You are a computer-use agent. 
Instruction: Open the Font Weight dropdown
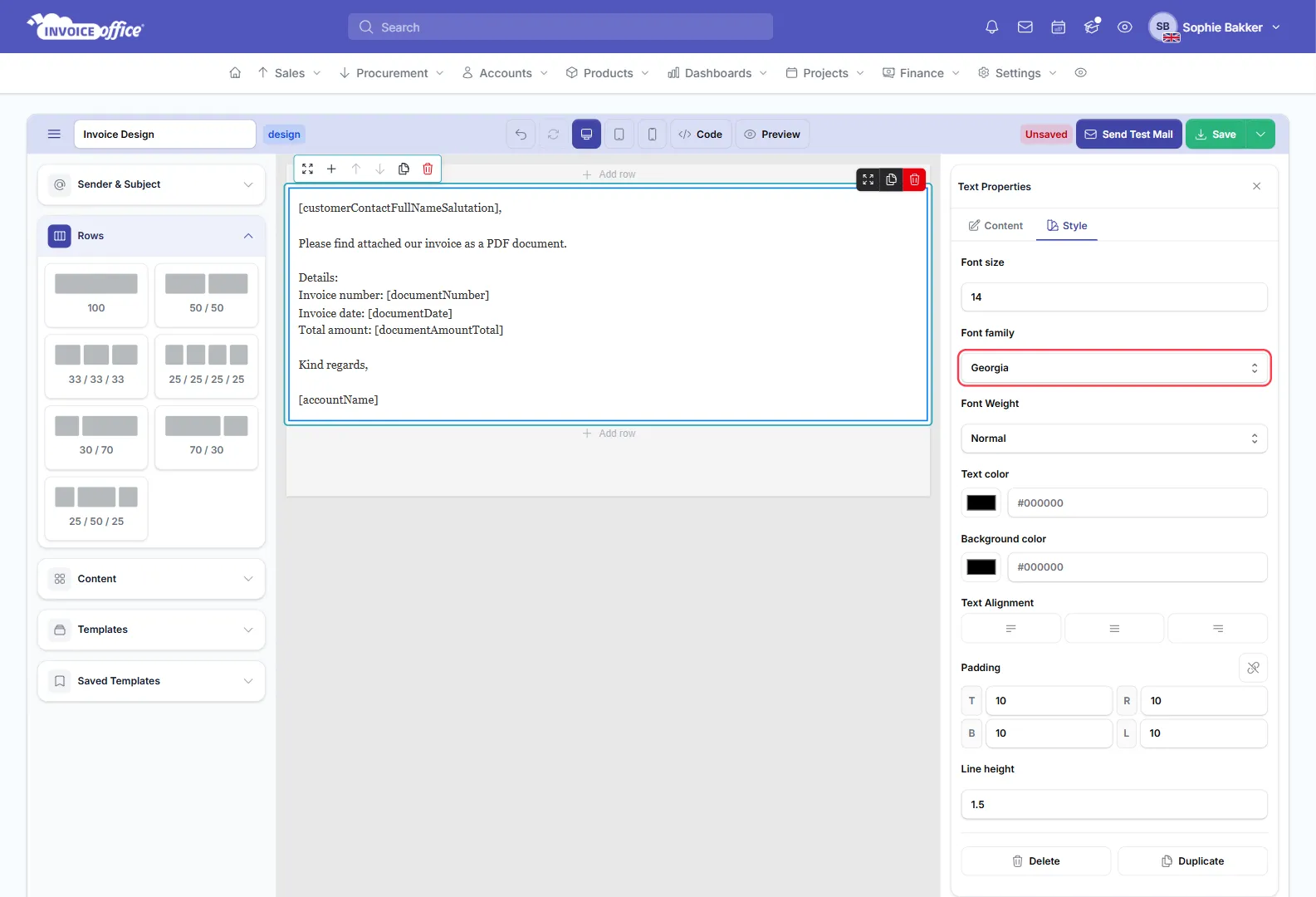(1114, 439)
